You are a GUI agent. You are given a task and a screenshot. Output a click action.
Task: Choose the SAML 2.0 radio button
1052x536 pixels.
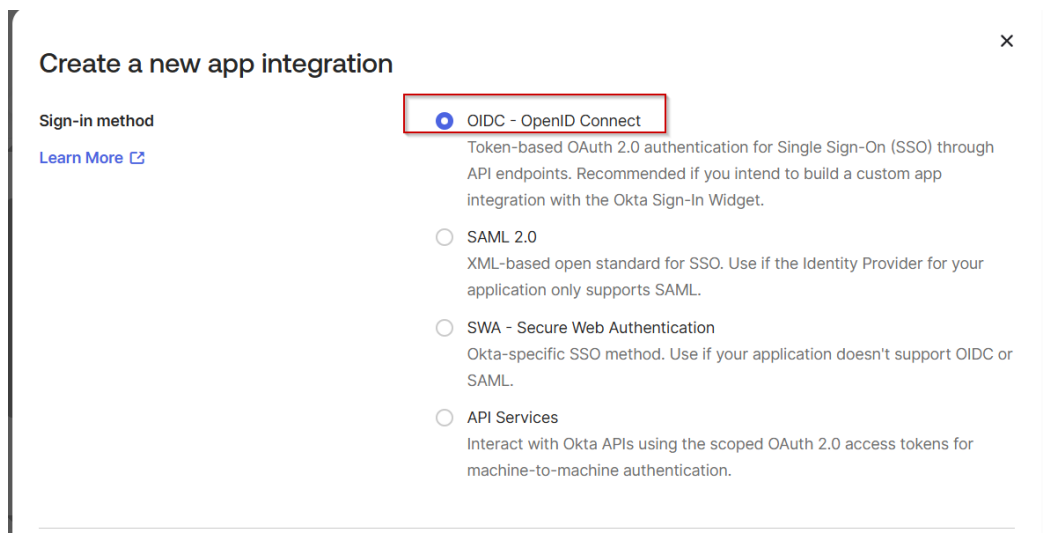(445, 238)
